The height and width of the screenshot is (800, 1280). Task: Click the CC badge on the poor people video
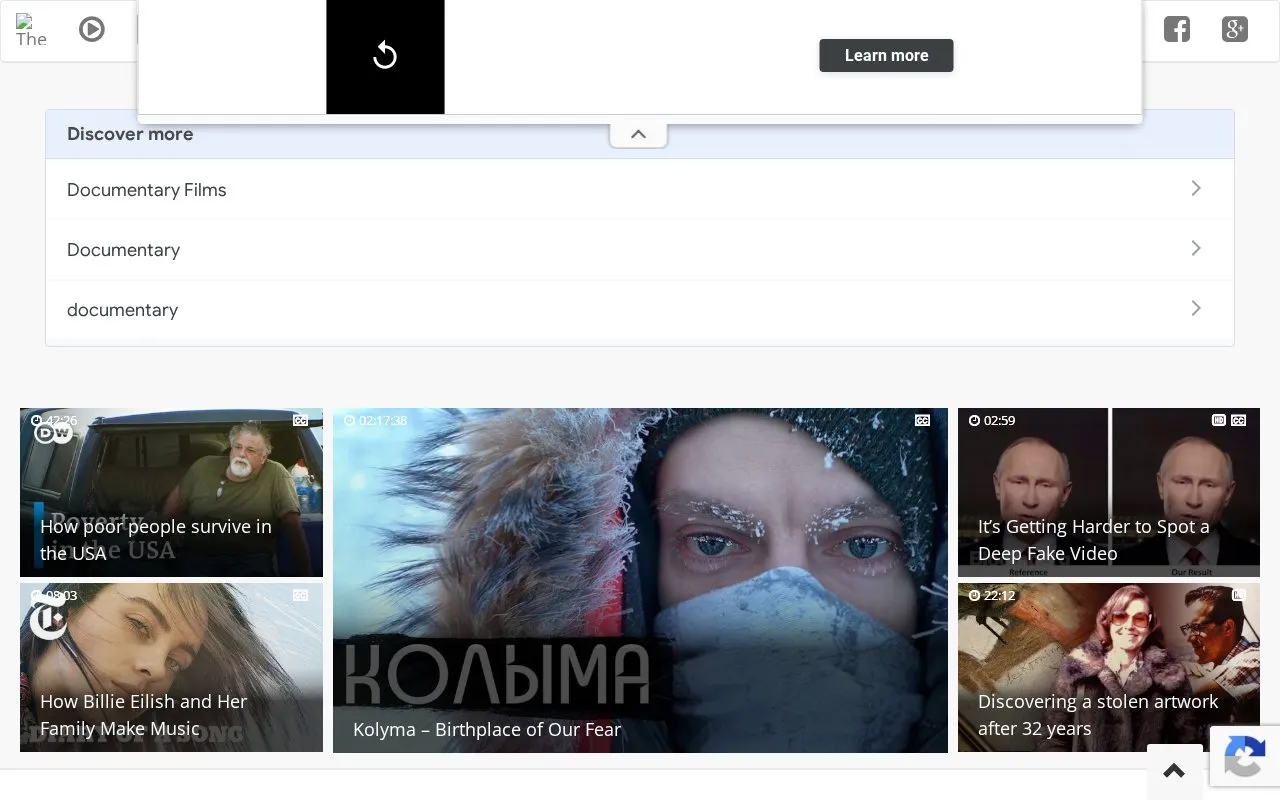(x=300, y=421)
